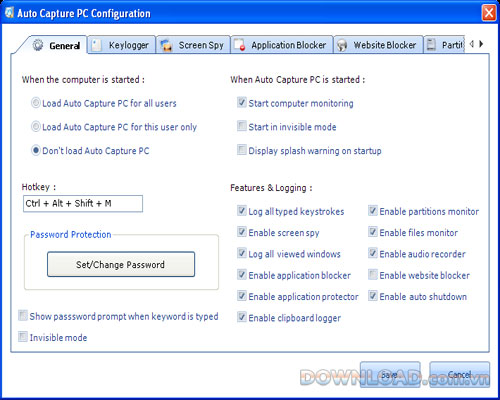Switch to the Screen Spy tab
The height and width of the screenshot is (400, 500).
point(193,45)
